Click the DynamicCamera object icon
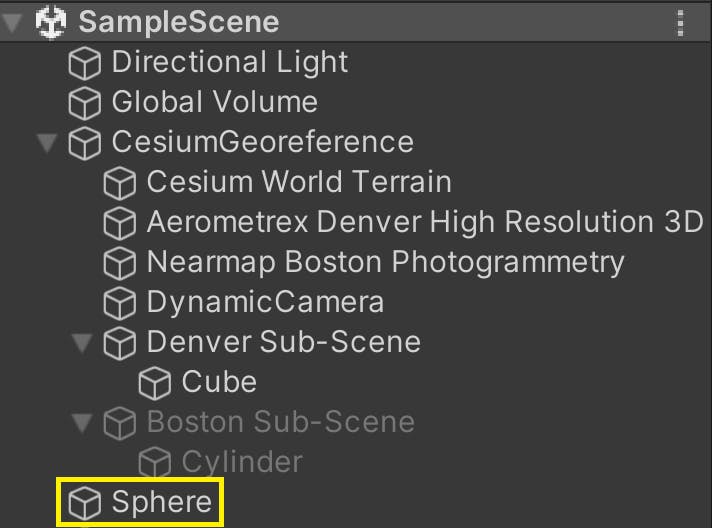Screen dimensions: 712x528 click(x=120, y=302)
